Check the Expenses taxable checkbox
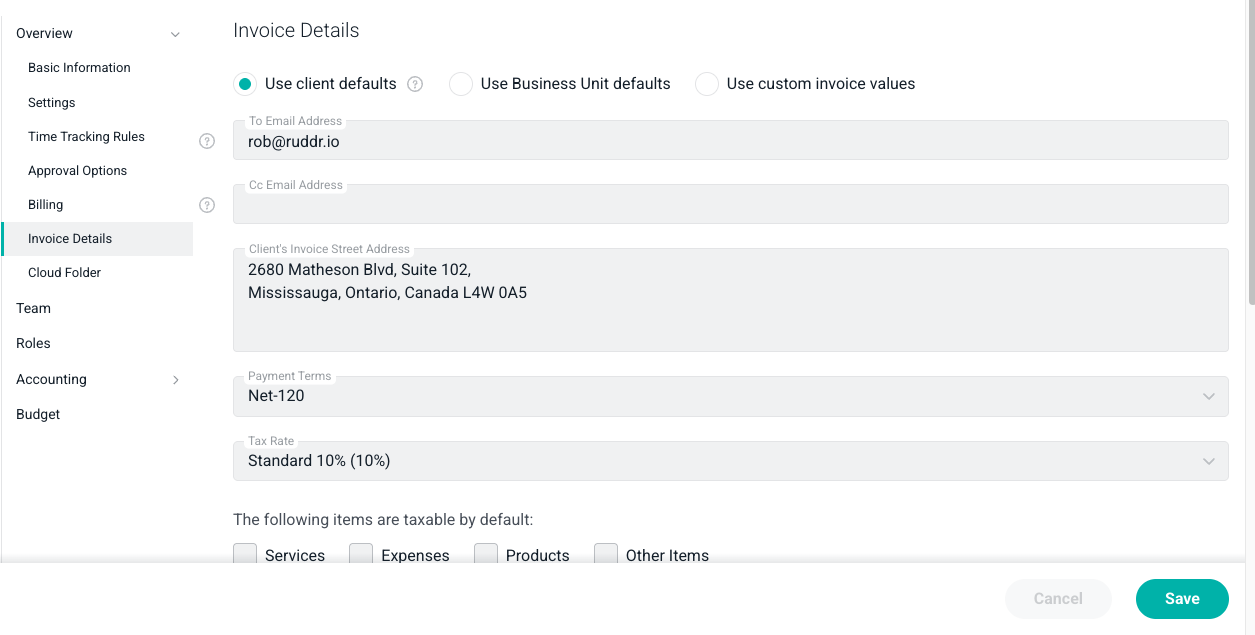The width and height of the screenshot is (1255, 635). point(361,554)
